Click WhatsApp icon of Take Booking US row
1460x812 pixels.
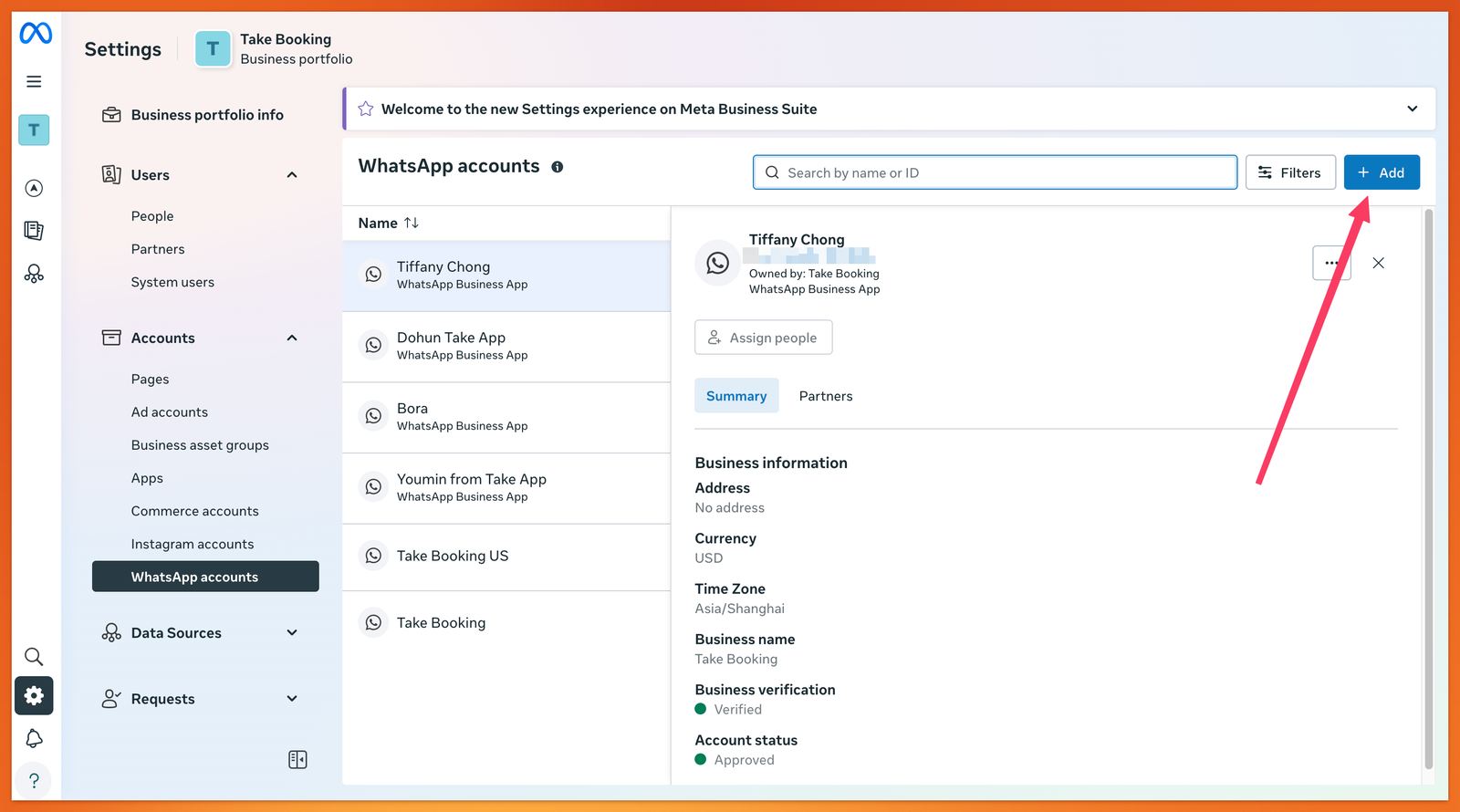coord(373,556)
